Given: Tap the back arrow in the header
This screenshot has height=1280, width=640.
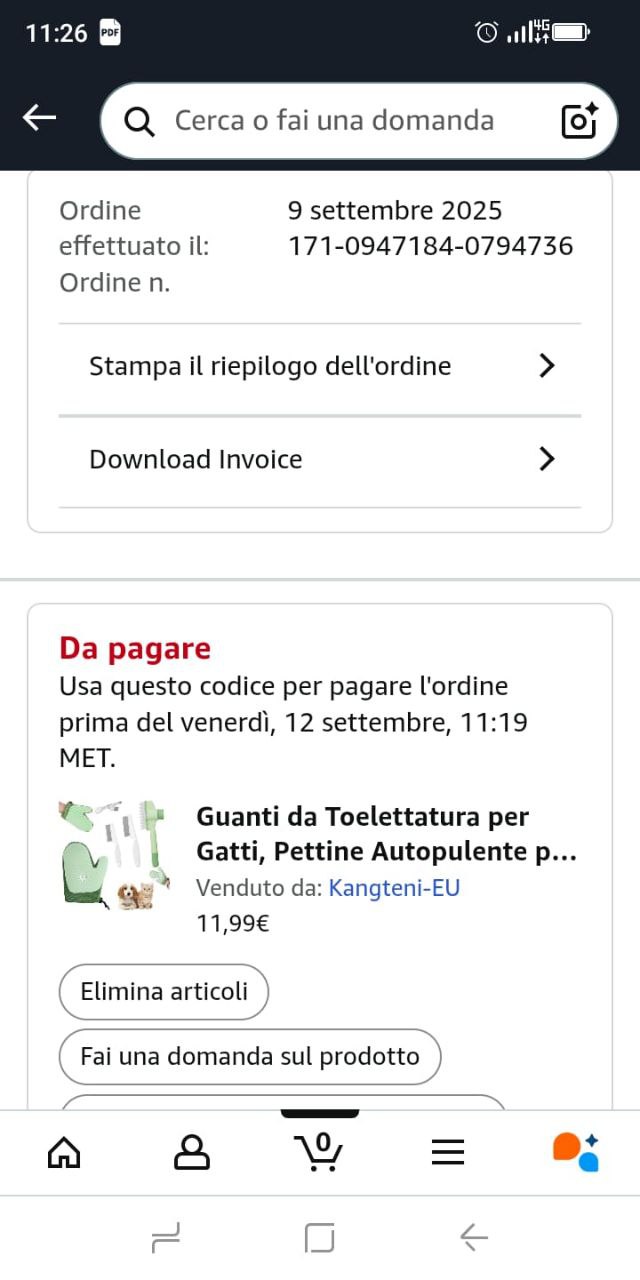Looking at the screenshot, I should click(x=40, y=119).
